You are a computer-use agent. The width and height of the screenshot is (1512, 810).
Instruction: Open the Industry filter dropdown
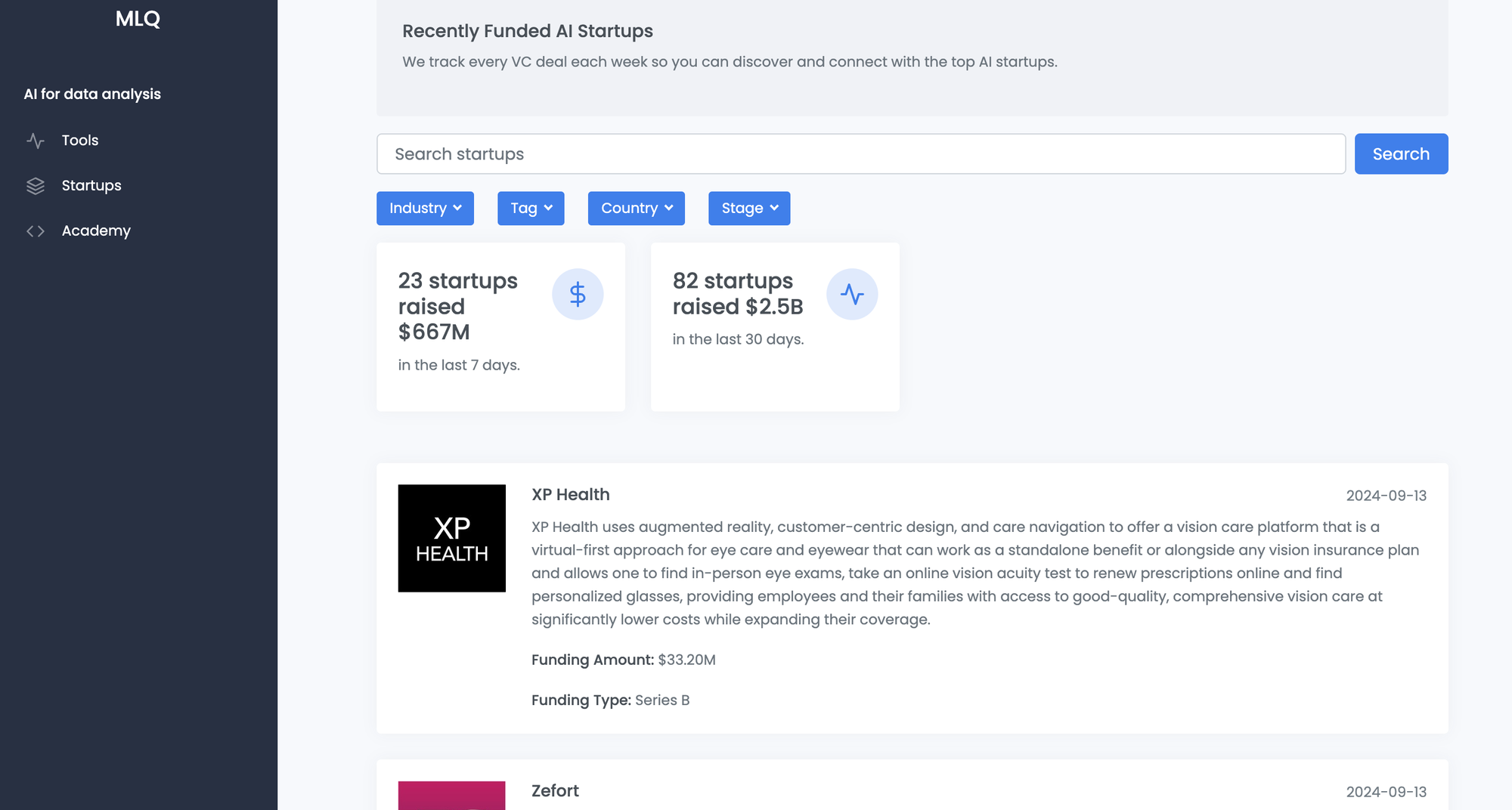click(425, 208)
